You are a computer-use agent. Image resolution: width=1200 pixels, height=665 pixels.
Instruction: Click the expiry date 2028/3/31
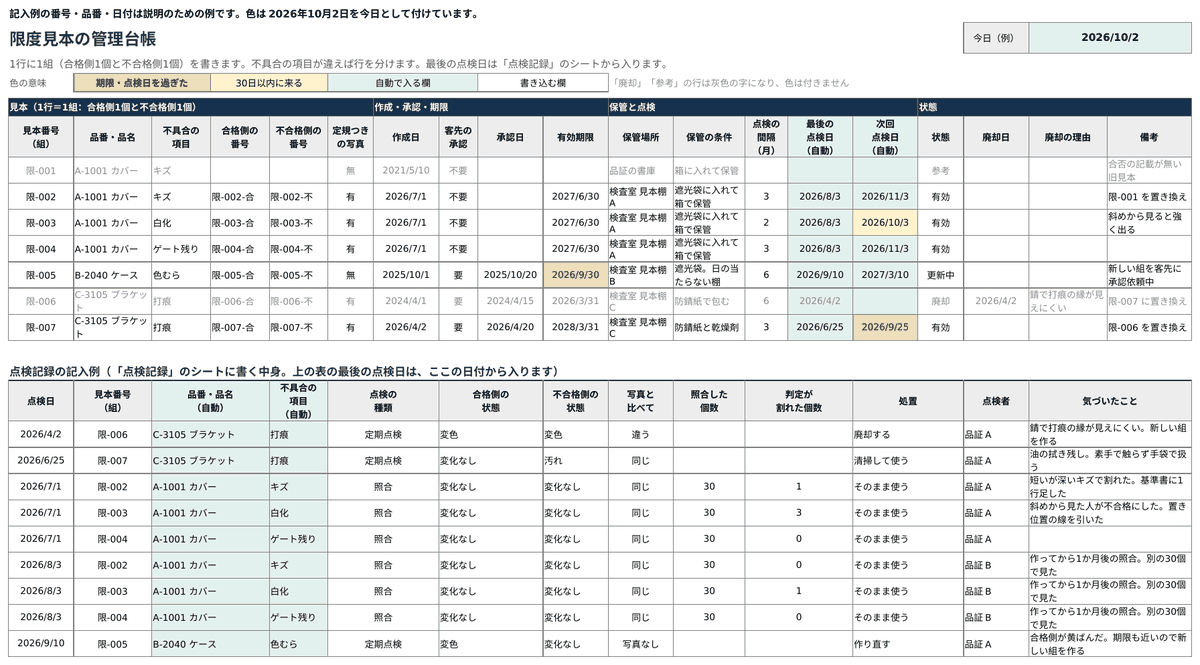[x=575, y=327]
